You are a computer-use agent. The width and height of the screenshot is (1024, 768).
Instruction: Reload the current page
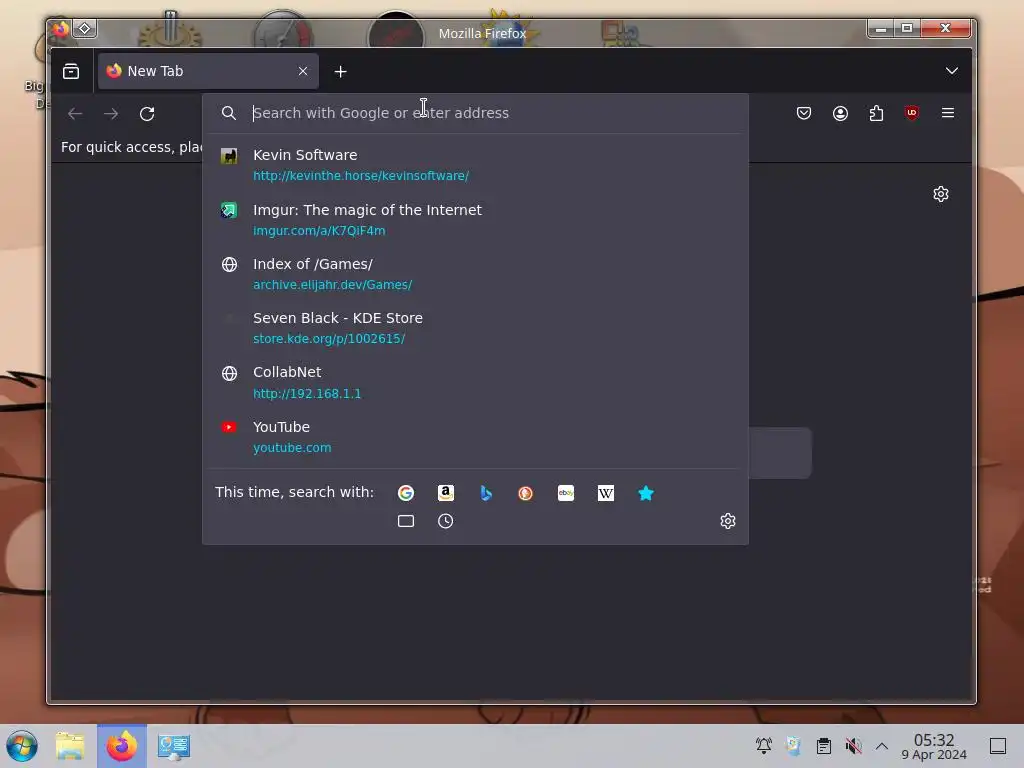tap(147, 114)
